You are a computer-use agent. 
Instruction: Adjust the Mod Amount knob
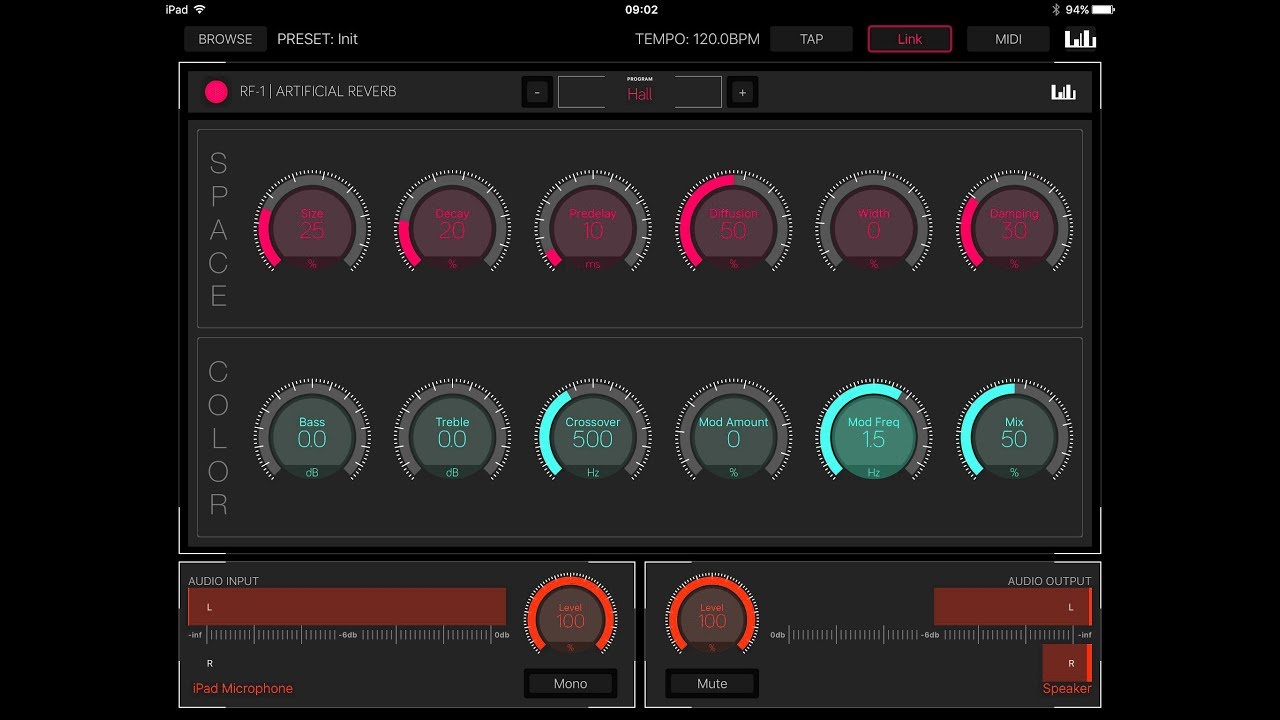(733, 437)
